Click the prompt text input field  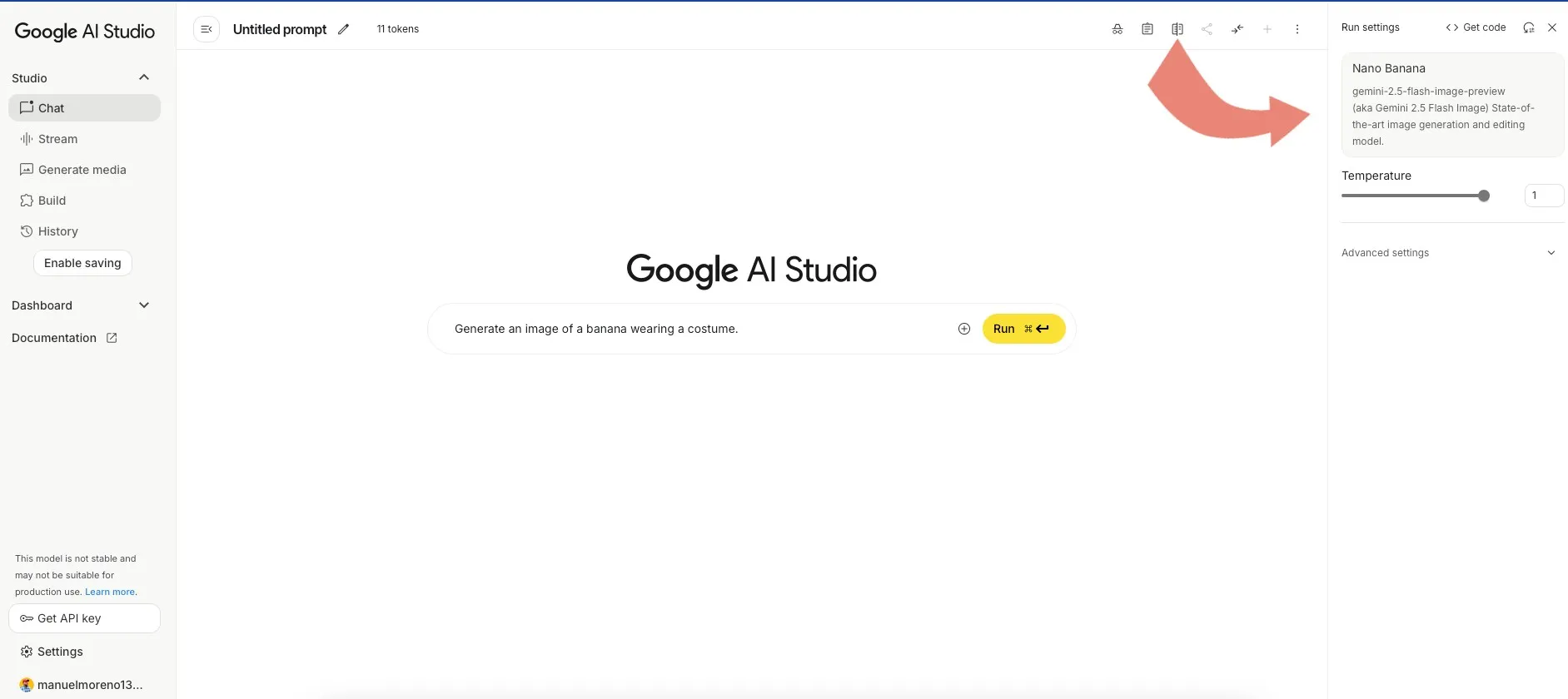[x=699, y=329]
